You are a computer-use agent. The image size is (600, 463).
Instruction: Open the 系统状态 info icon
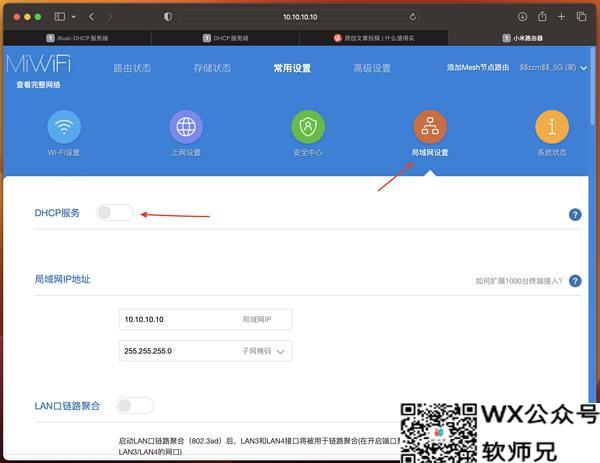point(552,127)
